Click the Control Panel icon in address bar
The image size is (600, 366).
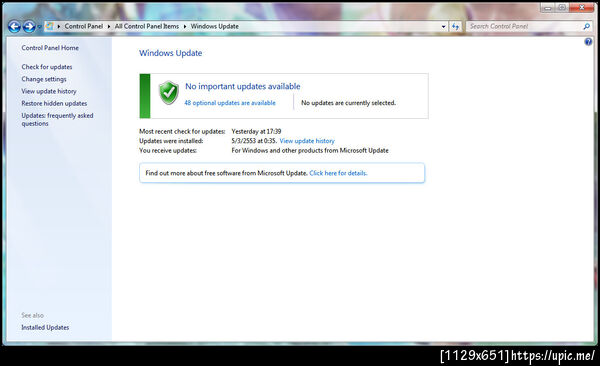(49, 26)
